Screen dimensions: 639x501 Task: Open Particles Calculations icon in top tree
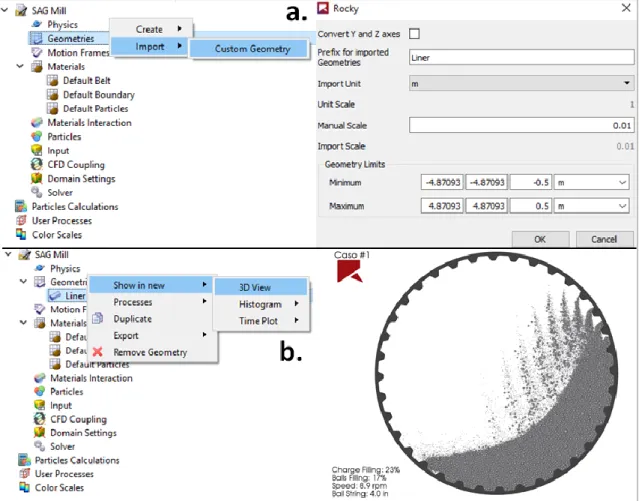pyautogui.click(x=21, y=206)
